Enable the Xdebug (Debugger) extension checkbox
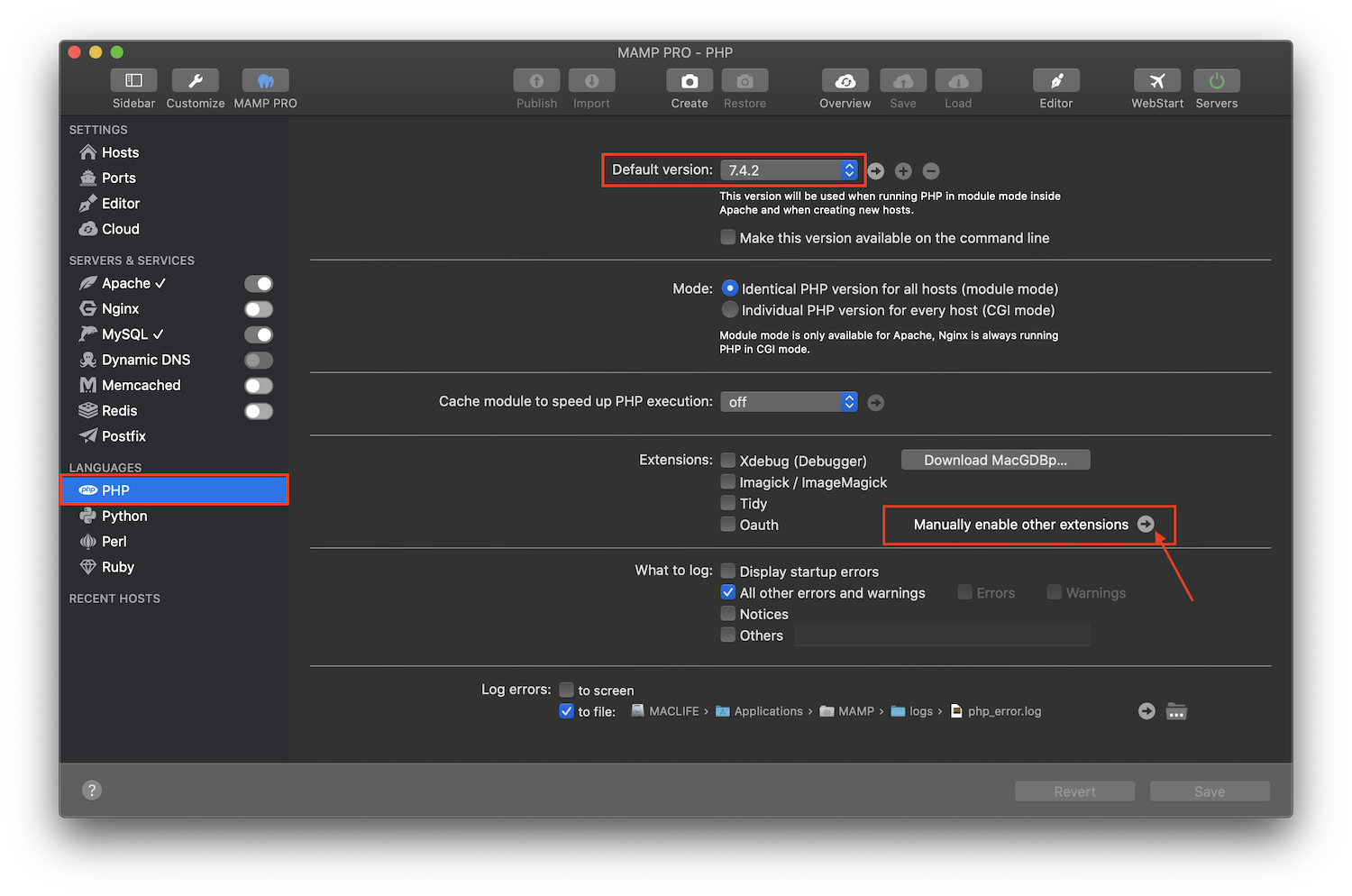 pos(727,460)
